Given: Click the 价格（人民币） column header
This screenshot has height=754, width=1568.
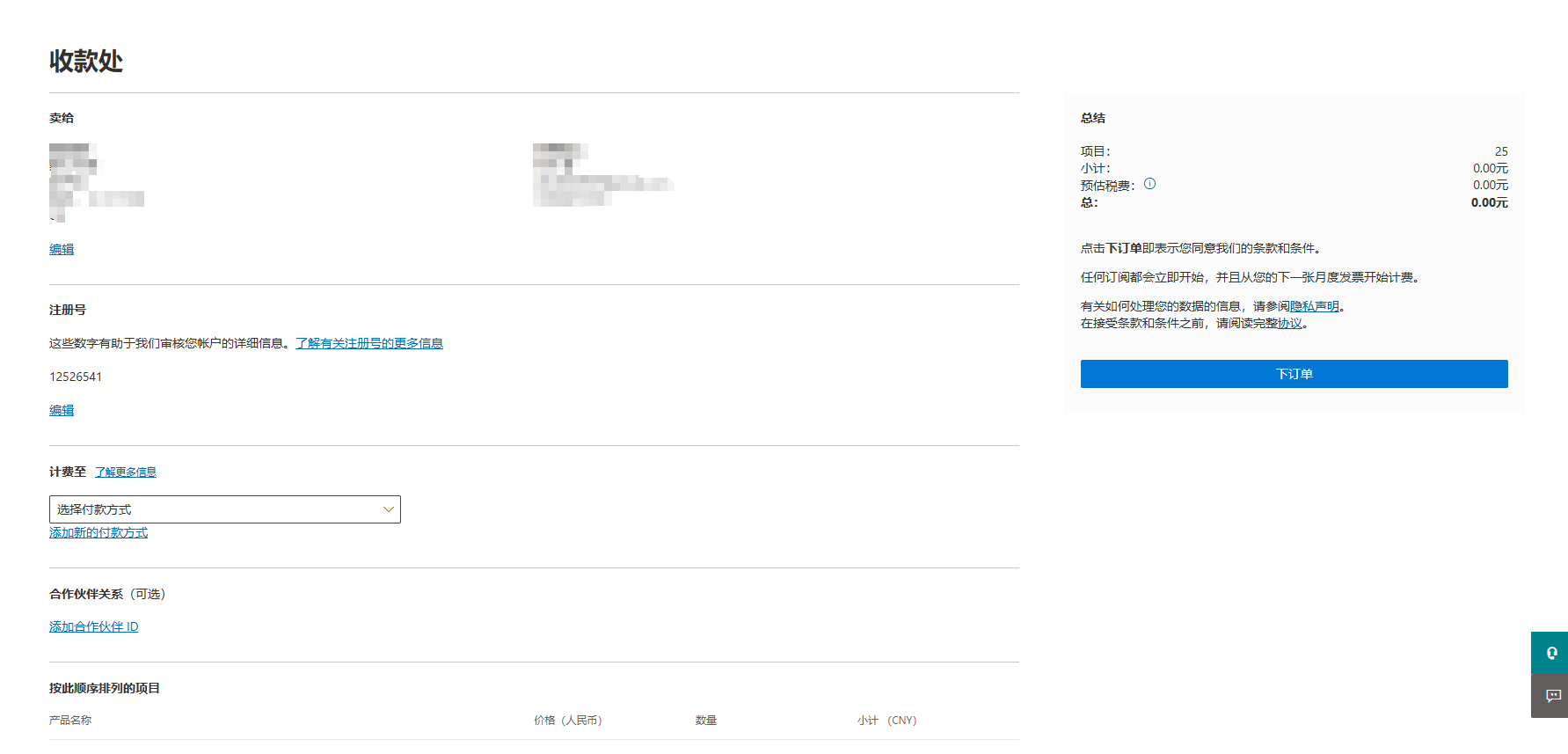Looking at the screenshot, I should (568, 720).
